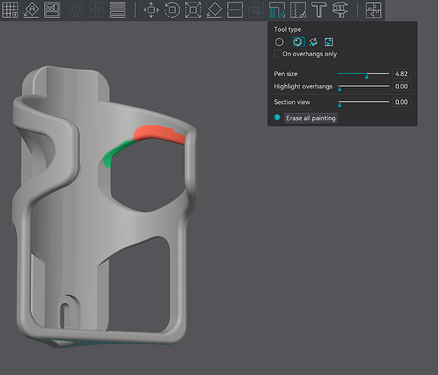The width and height of the screenshot is (438, 375).
Task: Select the Move tool
Action: pos(151,10)
